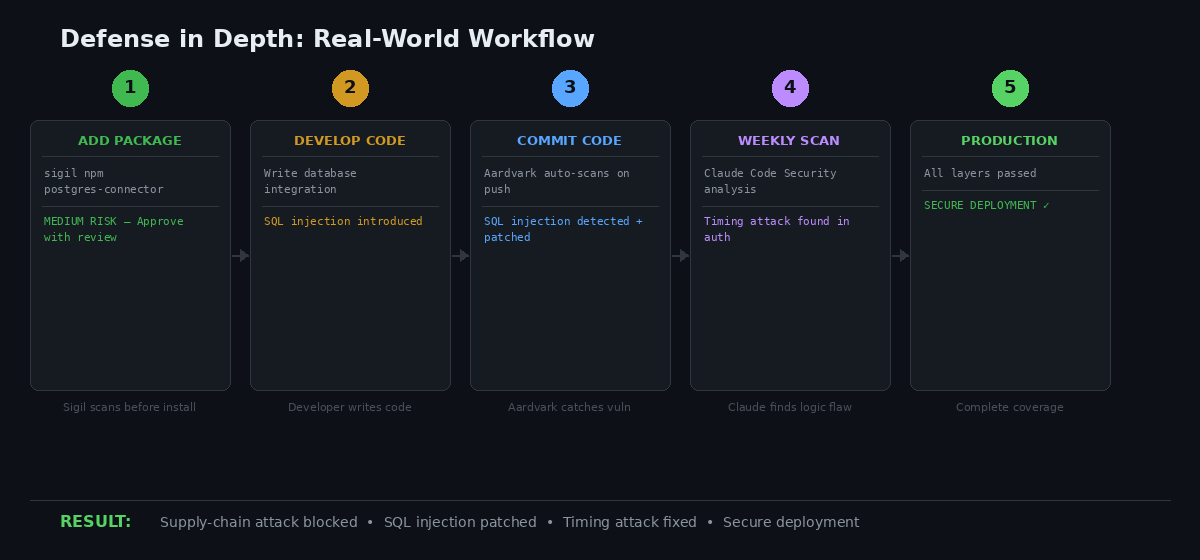Click 'SQL injection introduced' status text
Screen dimensions: 1200x560
point(343,221)
